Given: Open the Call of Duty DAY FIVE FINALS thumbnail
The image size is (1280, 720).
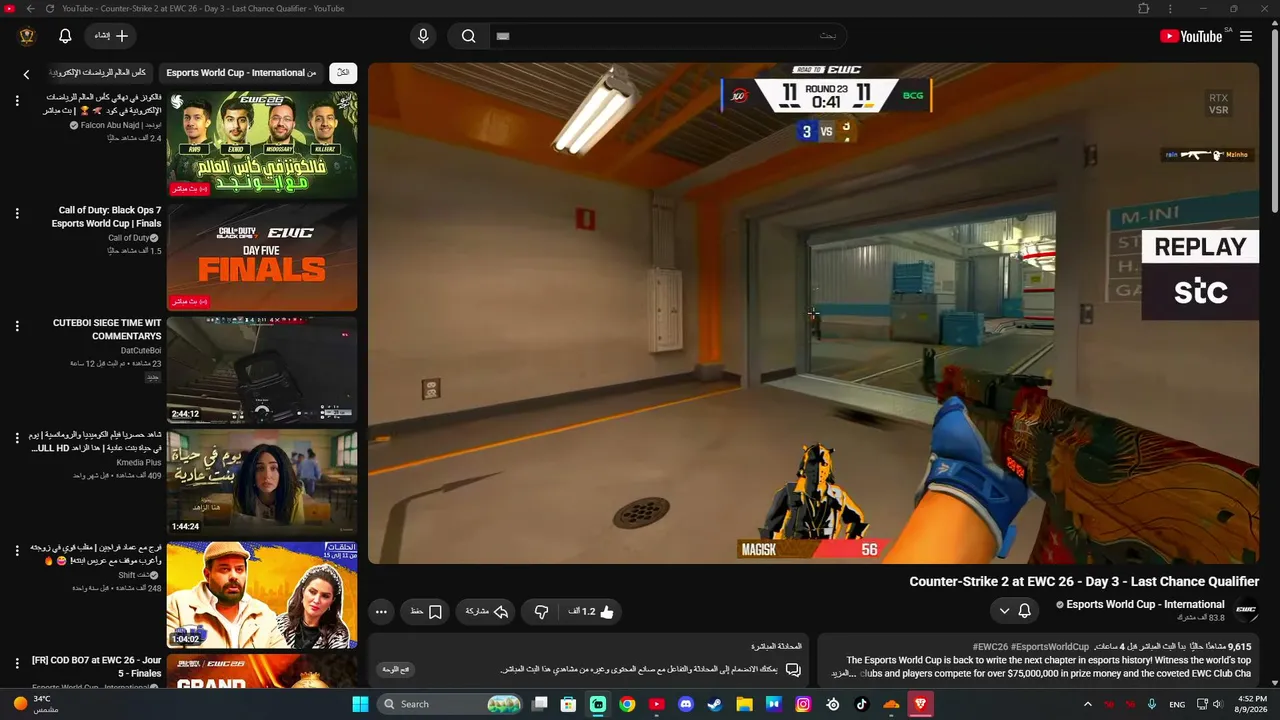Looking at the screenshot, I should (x=262, y=257).
